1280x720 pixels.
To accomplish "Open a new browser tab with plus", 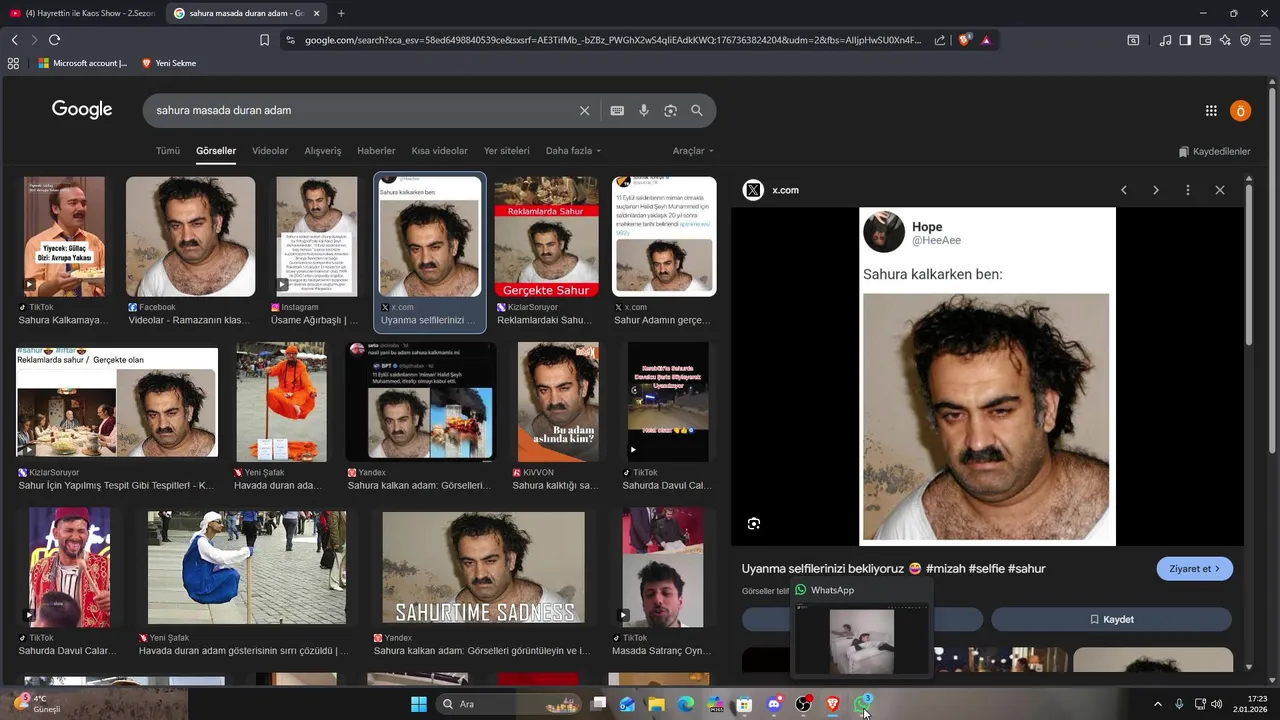I will tap(341, 13).
